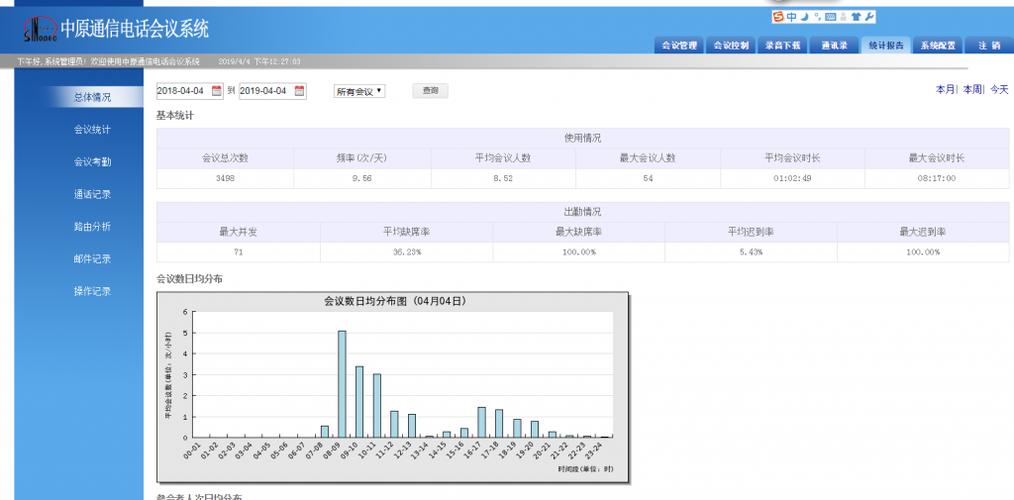Click the punctuation mode icon in the IME bar

click(x=817, y=17)
